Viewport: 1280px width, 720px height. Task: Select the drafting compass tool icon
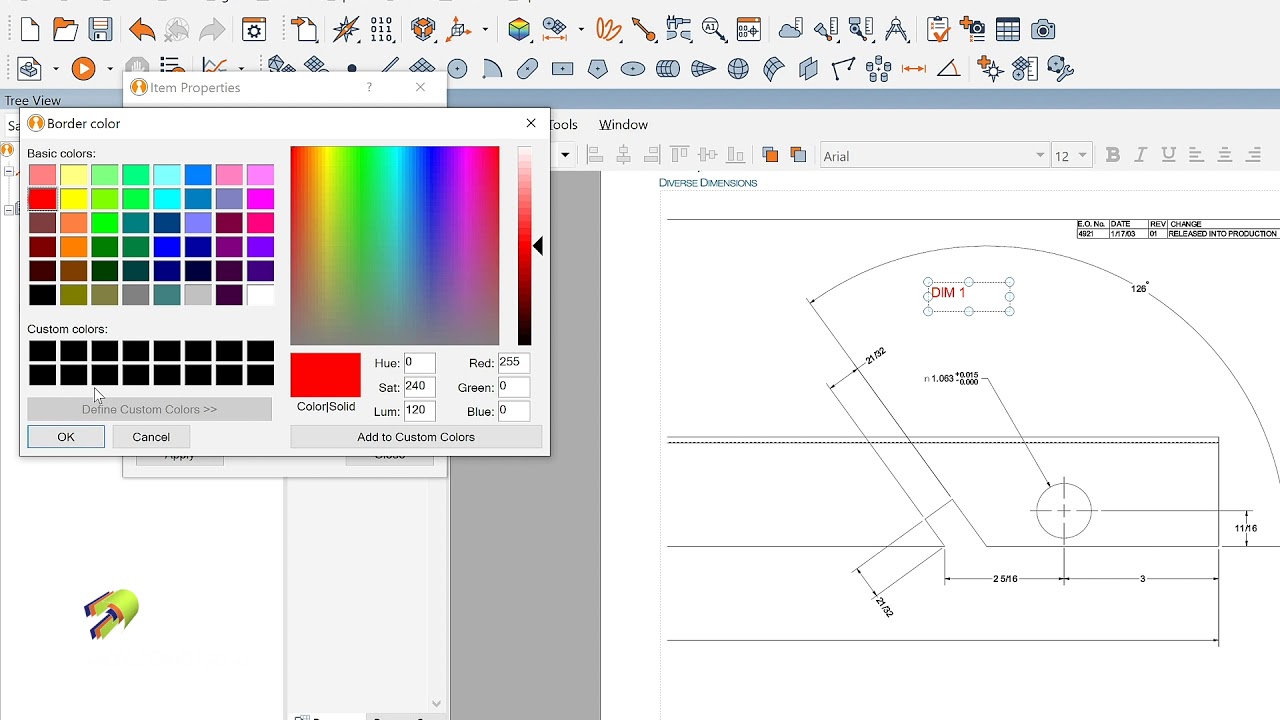pyautogui.click(x=896, y=30)
